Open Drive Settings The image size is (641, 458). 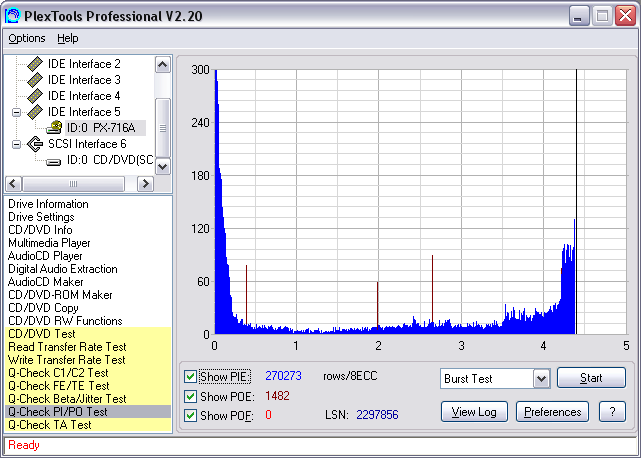[x=41, y=217]
